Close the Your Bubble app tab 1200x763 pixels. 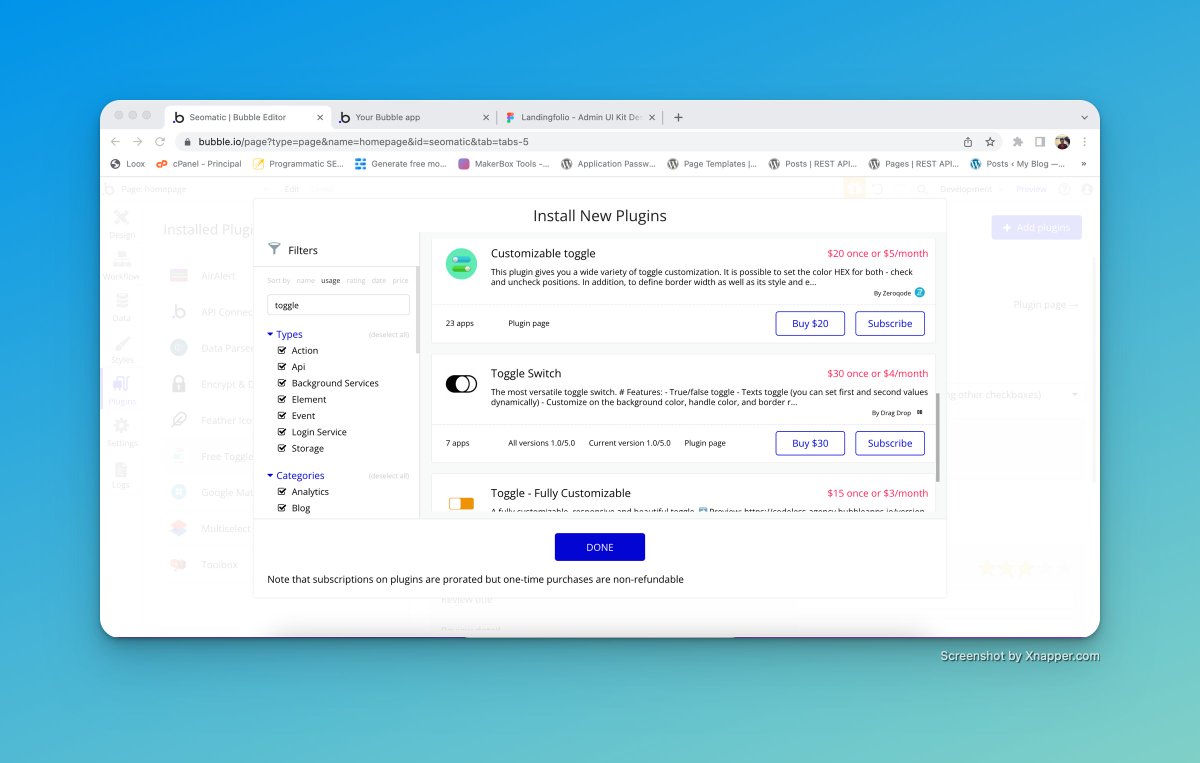[486, 117]
